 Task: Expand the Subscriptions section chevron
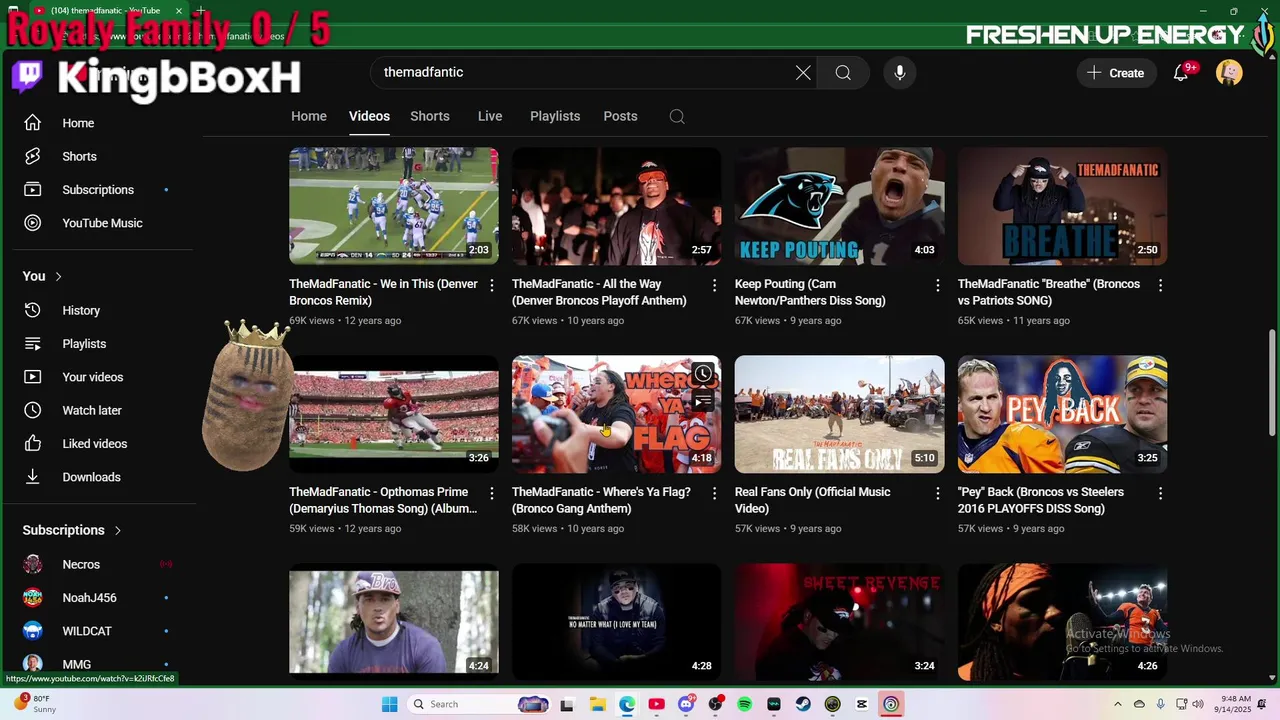[118, 531]
